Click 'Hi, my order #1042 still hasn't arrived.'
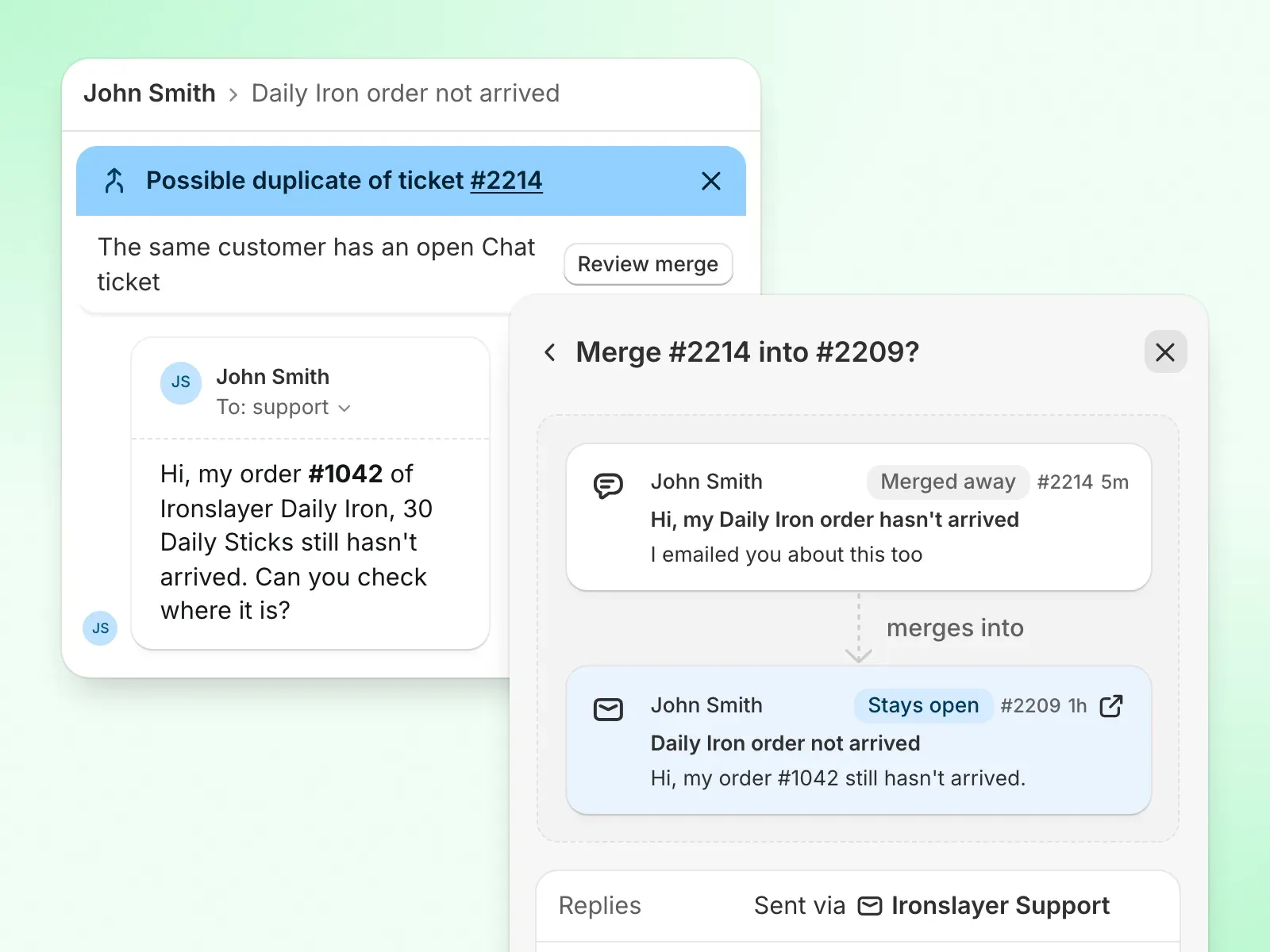 [838, 778]
